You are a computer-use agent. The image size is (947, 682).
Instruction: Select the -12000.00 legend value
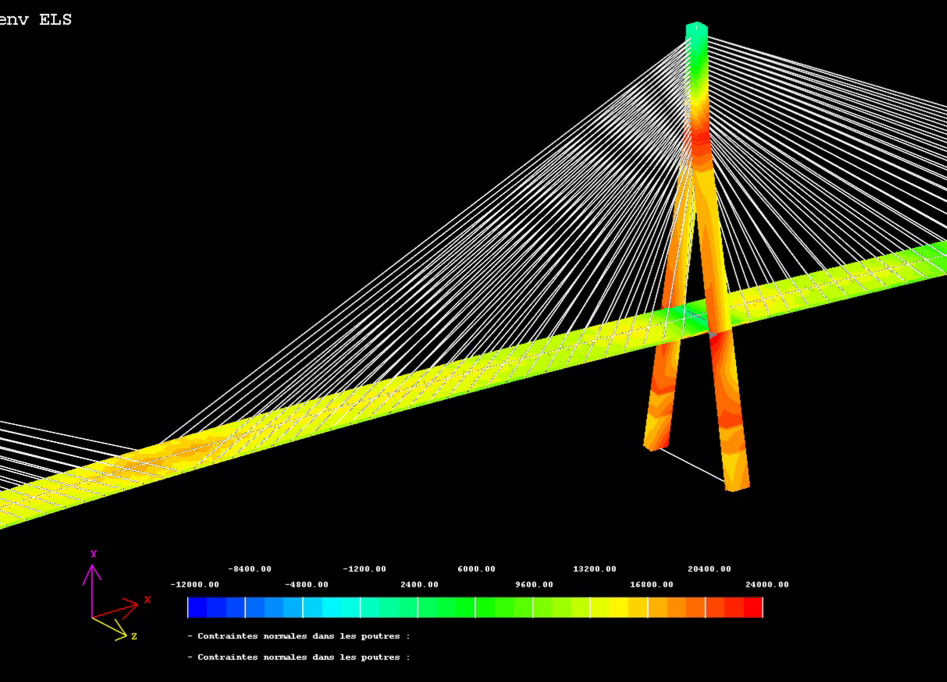pyautogui.click(x=194, y=585)
